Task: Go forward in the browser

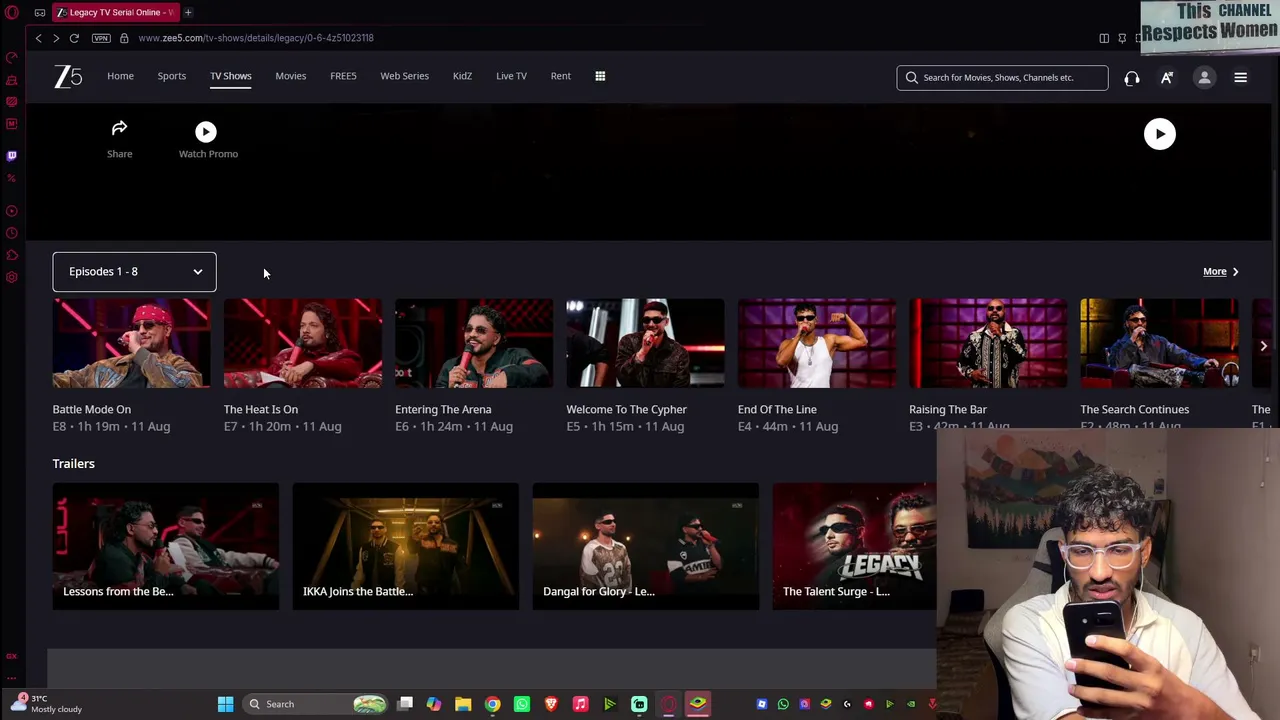Action: point(56,38)
